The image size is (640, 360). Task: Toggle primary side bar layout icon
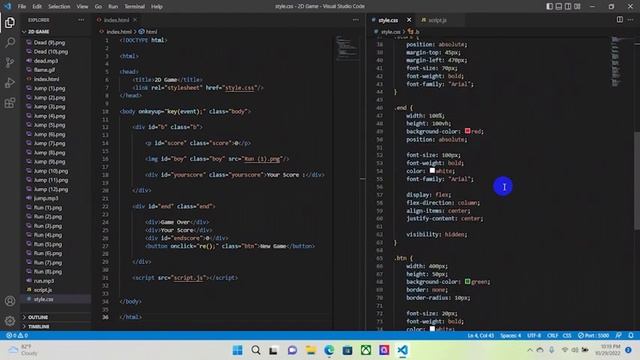[x=549, y=7]
